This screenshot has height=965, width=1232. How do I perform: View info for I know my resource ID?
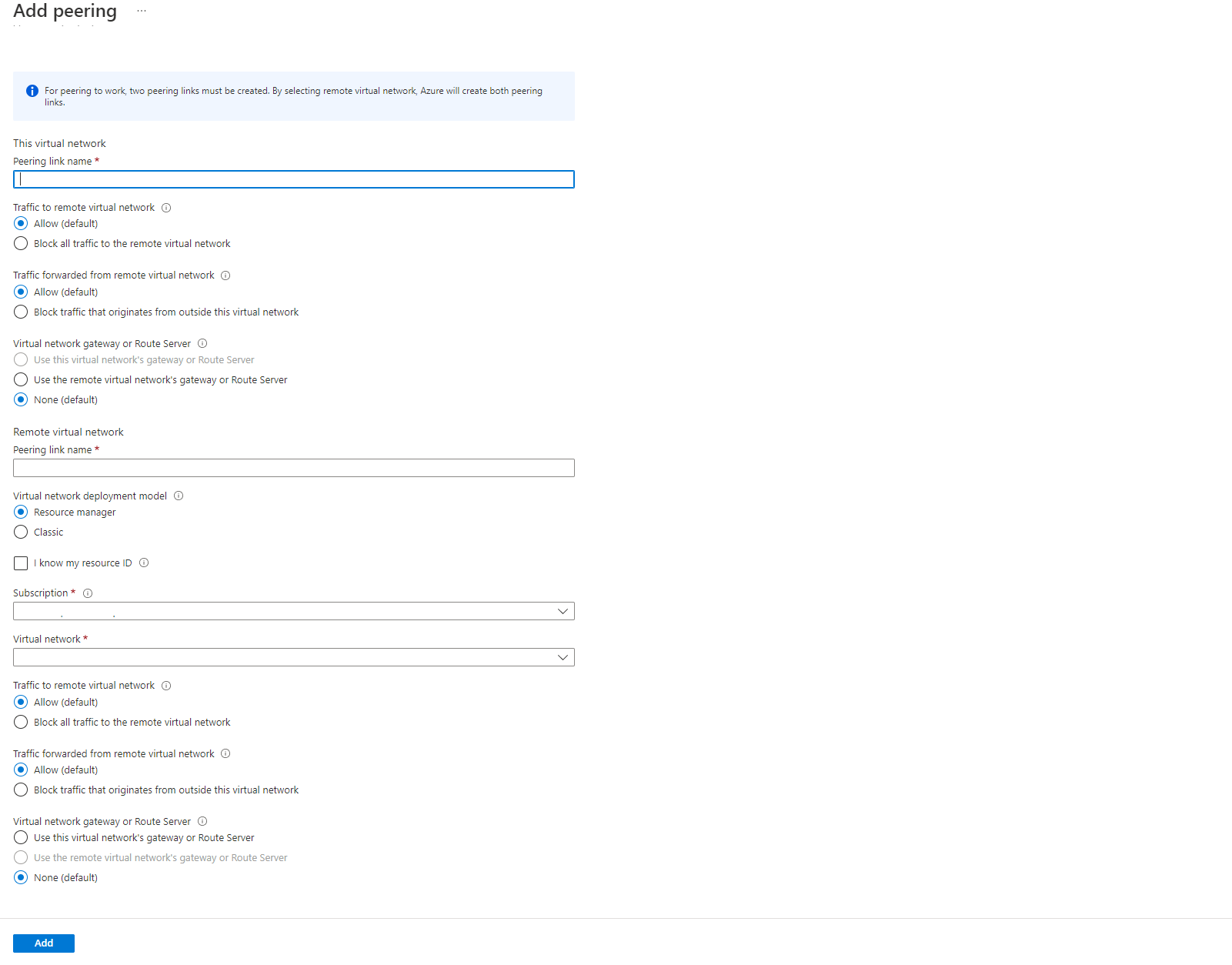pos(144,563)
